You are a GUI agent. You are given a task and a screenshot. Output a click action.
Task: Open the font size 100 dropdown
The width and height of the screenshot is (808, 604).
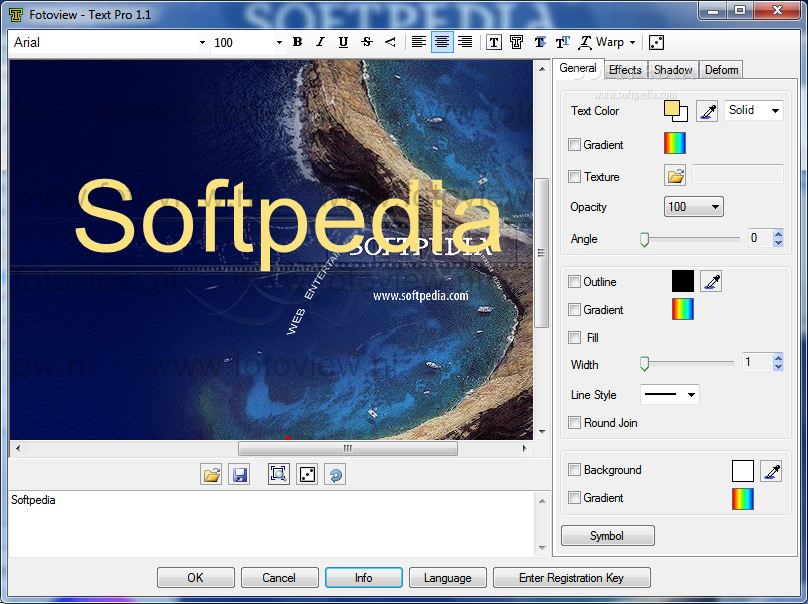pyautogui.click(x=279, y=43)
